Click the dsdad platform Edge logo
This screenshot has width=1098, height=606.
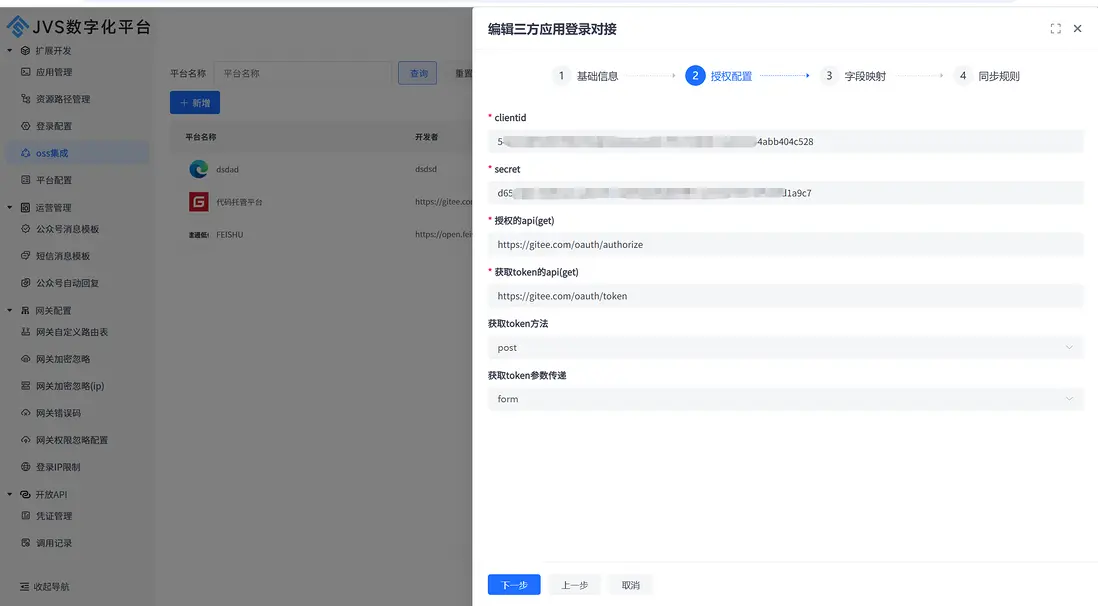pyautogui.click(x=199, y=169)
